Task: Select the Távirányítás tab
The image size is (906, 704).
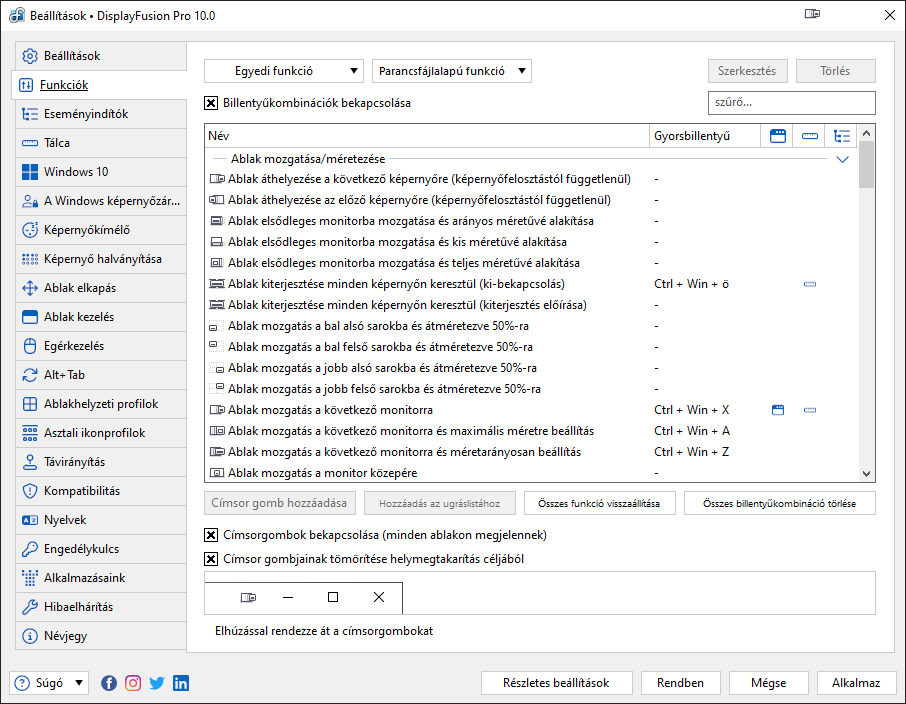Action: [101, 462]
